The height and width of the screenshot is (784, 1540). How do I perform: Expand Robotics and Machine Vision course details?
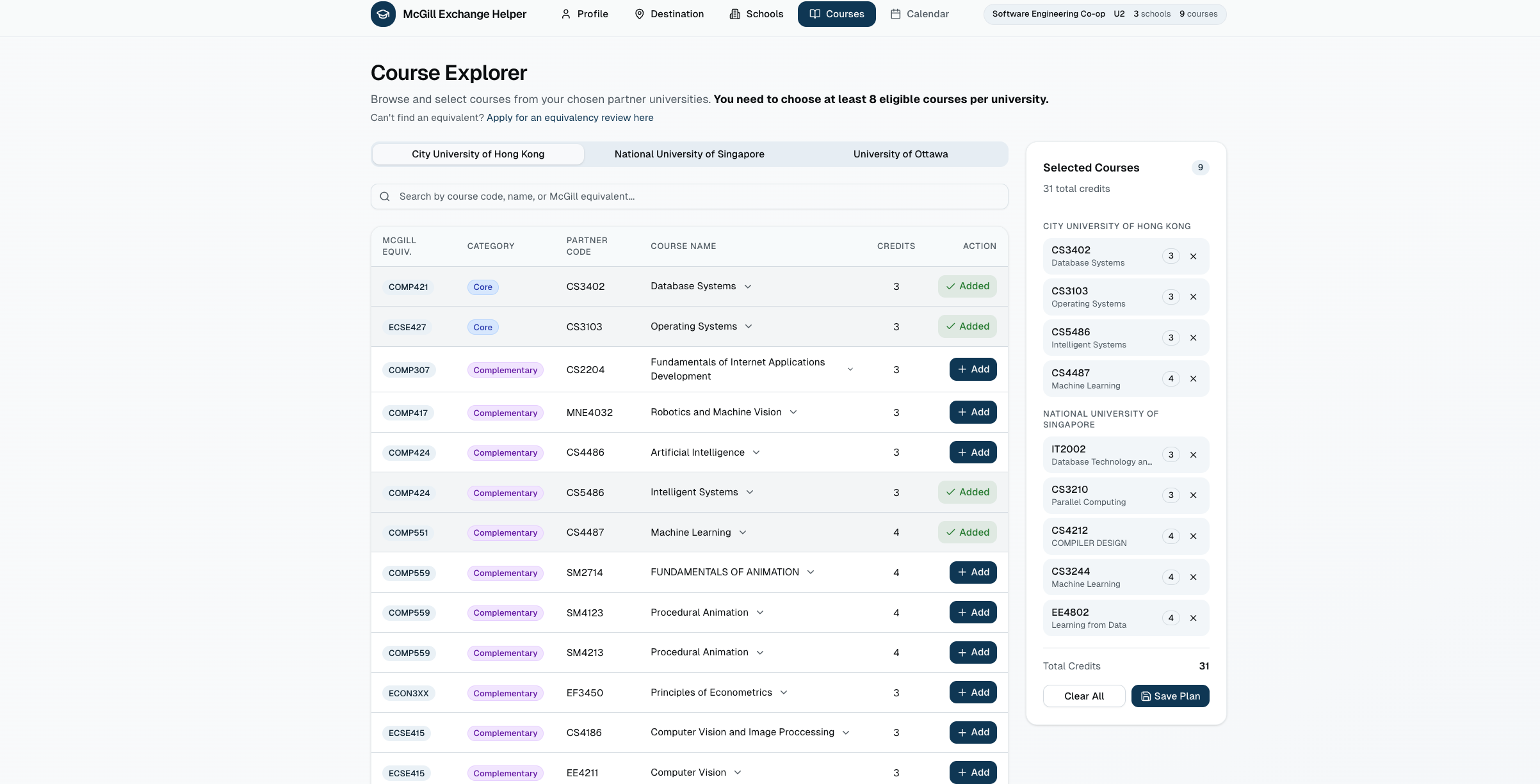[793, 412]
